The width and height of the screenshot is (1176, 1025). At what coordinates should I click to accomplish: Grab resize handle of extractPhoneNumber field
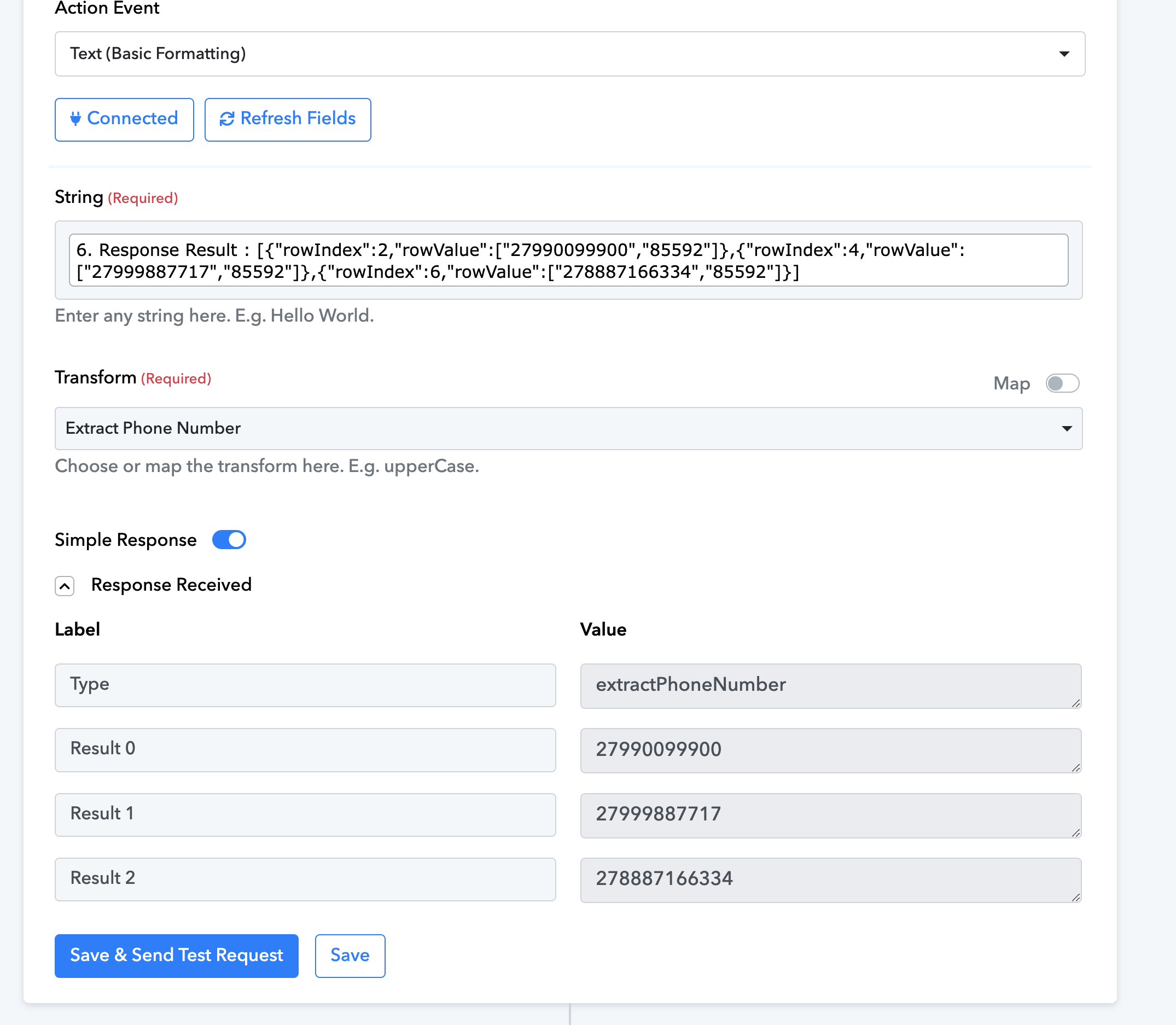[x=1076, y=703]
